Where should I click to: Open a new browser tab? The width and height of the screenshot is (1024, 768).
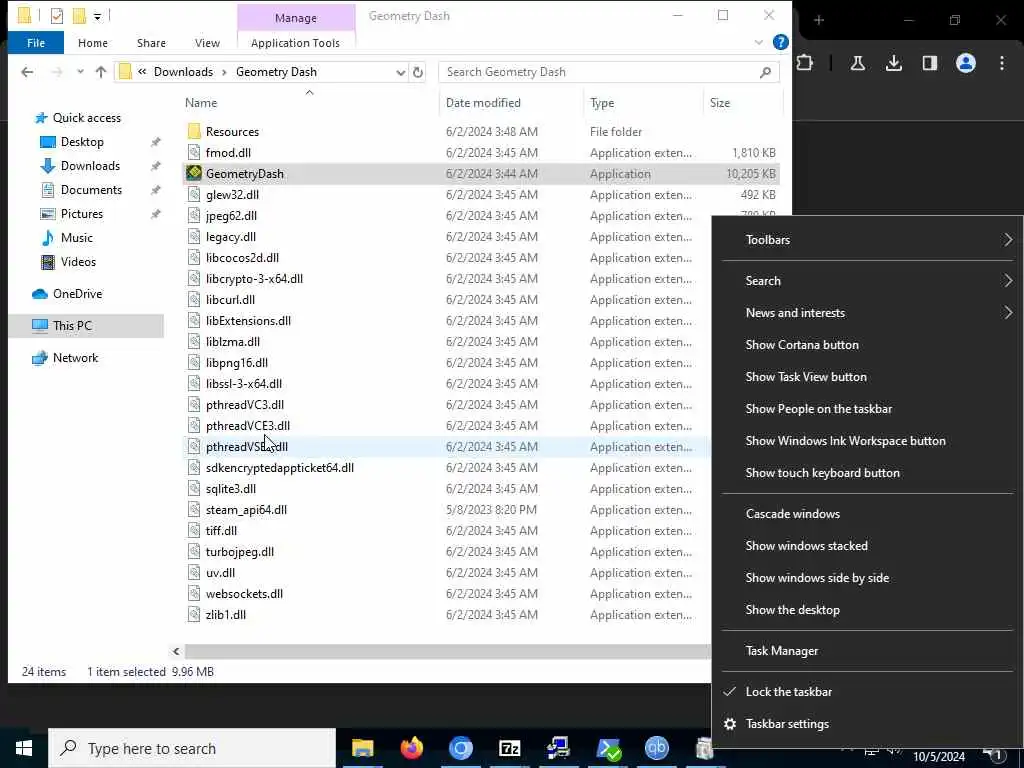pos(819,20)
